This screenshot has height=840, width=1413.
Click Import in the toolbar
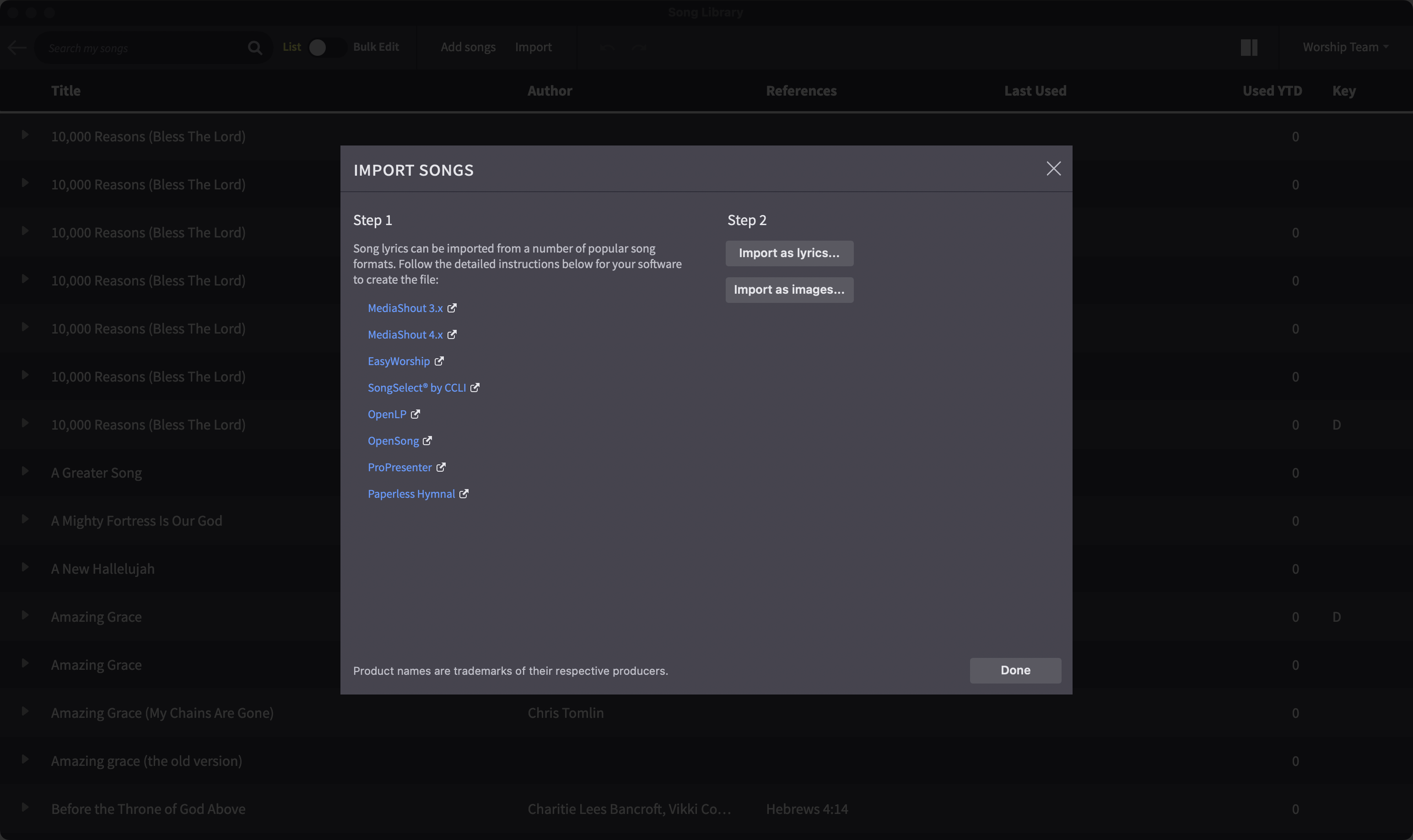click(533, 47)
